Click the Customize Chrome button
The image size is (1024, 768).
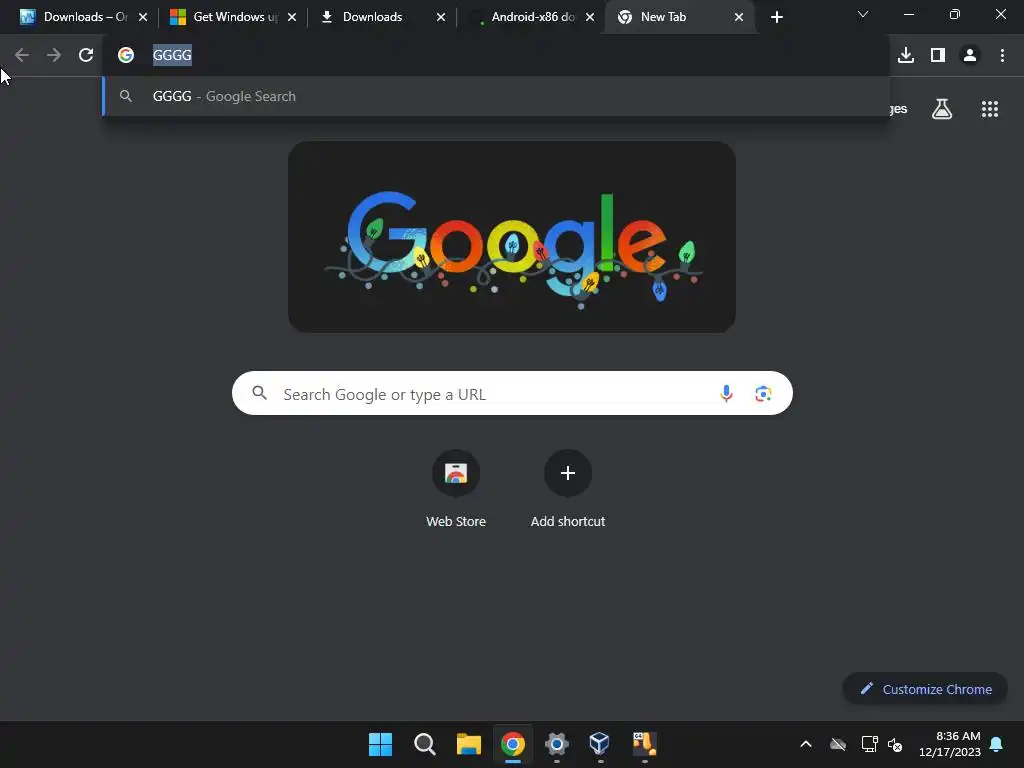(925, 689)
